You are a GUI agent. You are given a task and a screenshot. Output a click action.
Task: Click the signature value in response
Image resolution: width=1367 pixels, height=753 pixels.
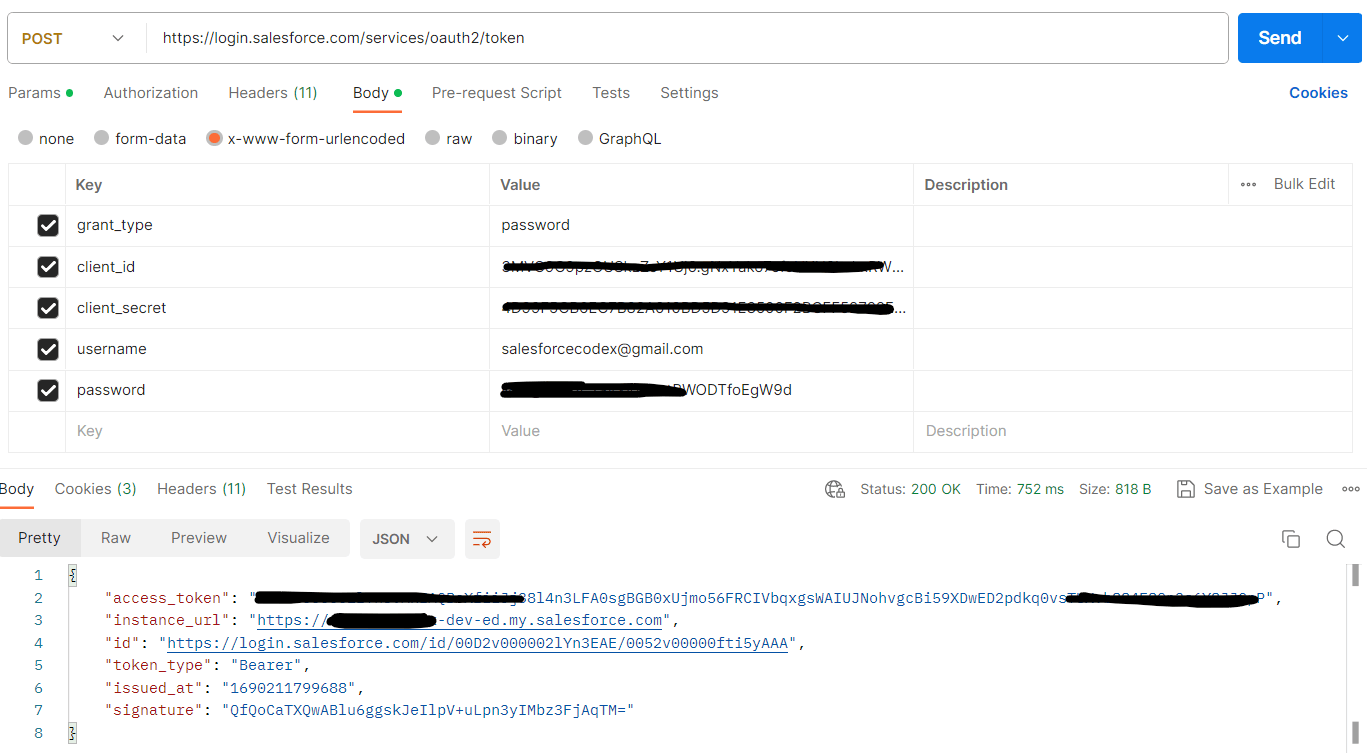click(x=428, y=711)
